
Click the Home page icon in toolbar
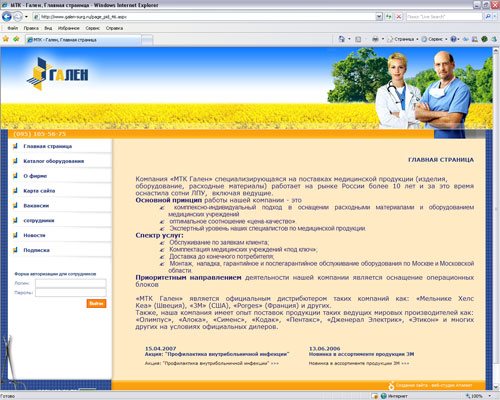pyautogui.click(x=341, y=39)
